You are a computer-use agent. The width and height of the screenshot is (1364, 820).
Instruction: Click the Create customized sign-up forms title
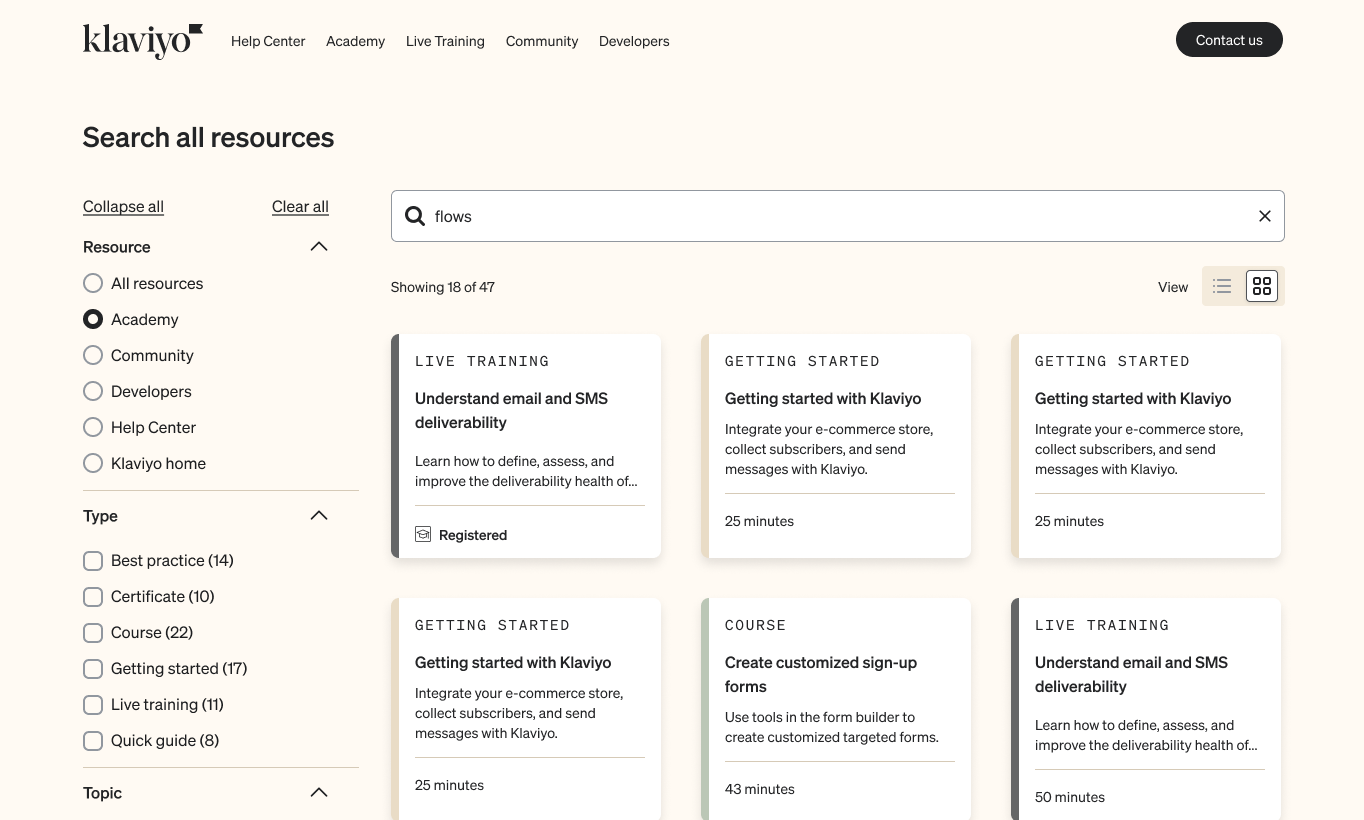tap(821, 675)
